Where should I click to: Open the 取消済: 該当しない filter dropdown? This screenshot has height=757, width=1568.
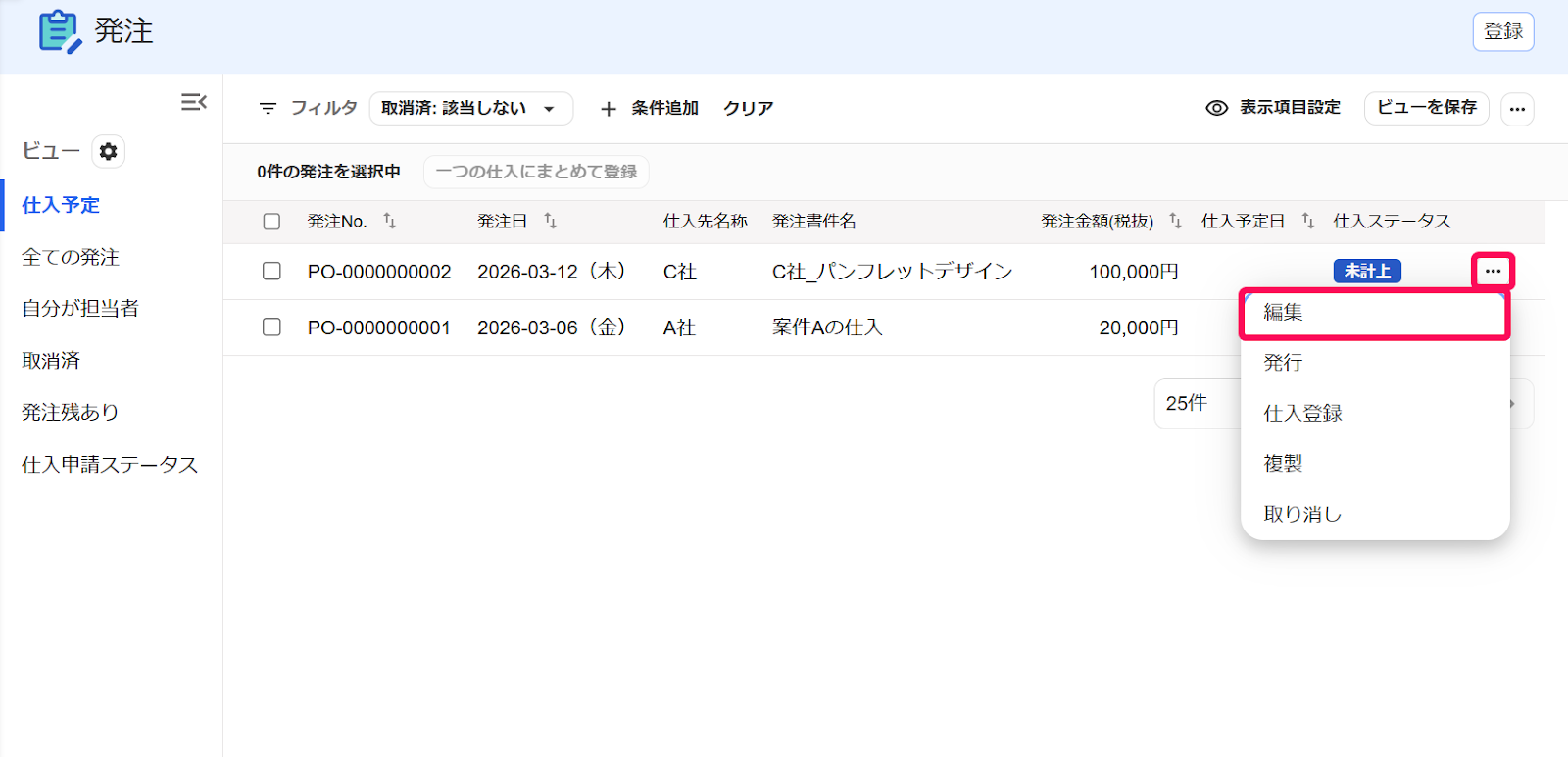[x=470, y=108]
